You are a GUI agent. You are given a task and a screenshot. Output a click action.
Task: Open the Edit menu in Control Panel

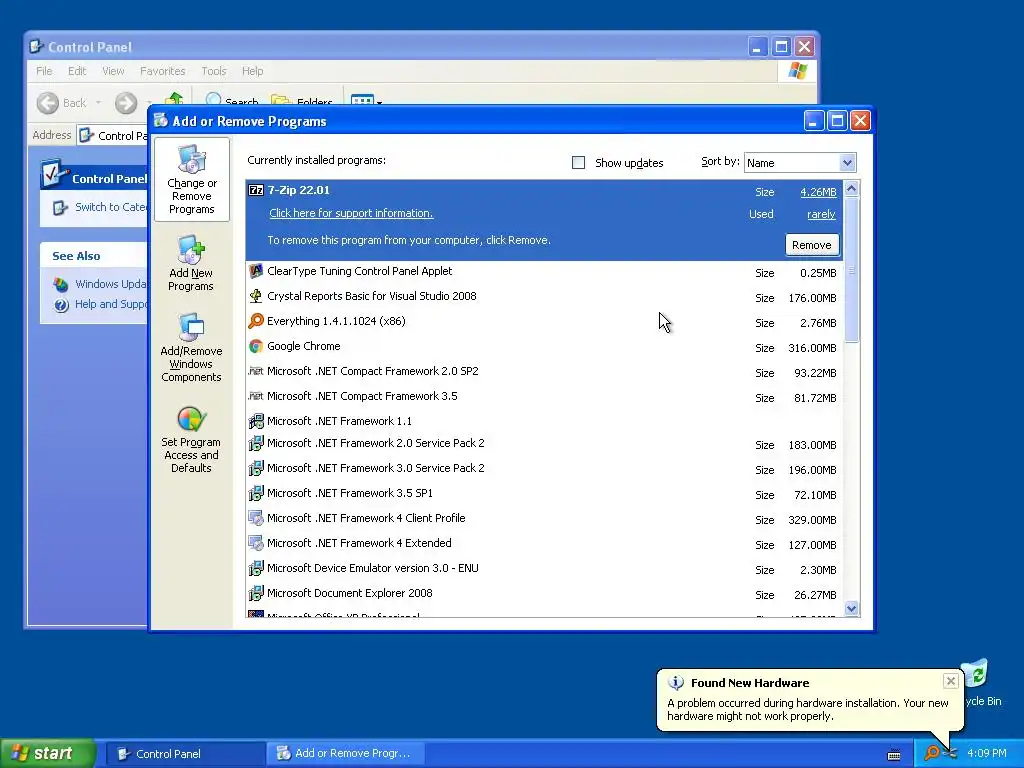[x=77, y=71]
